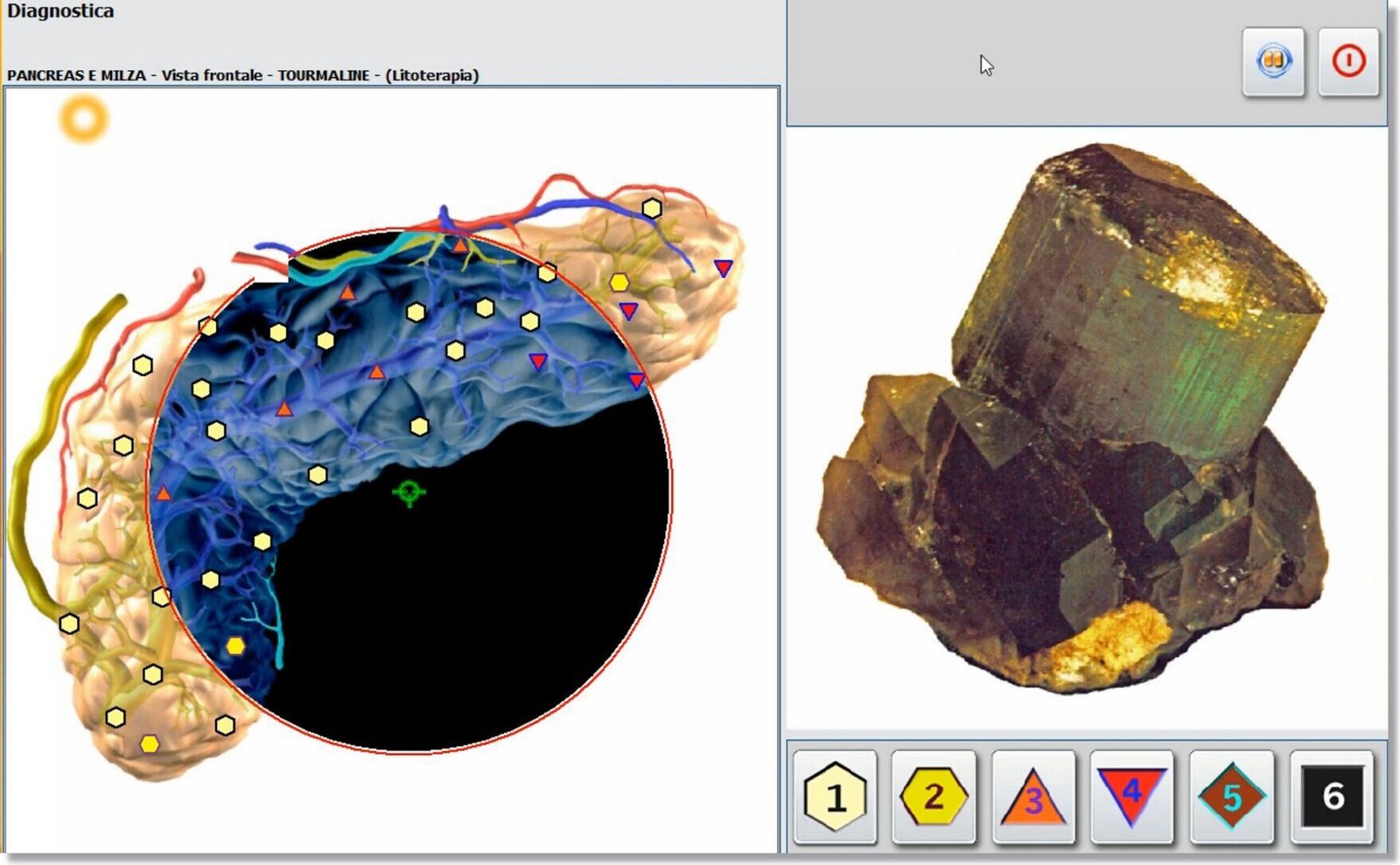Screen dimensions: 1400x865
Task: Select the brown diamond level 5 button
Action: [x=1232, y=797]
